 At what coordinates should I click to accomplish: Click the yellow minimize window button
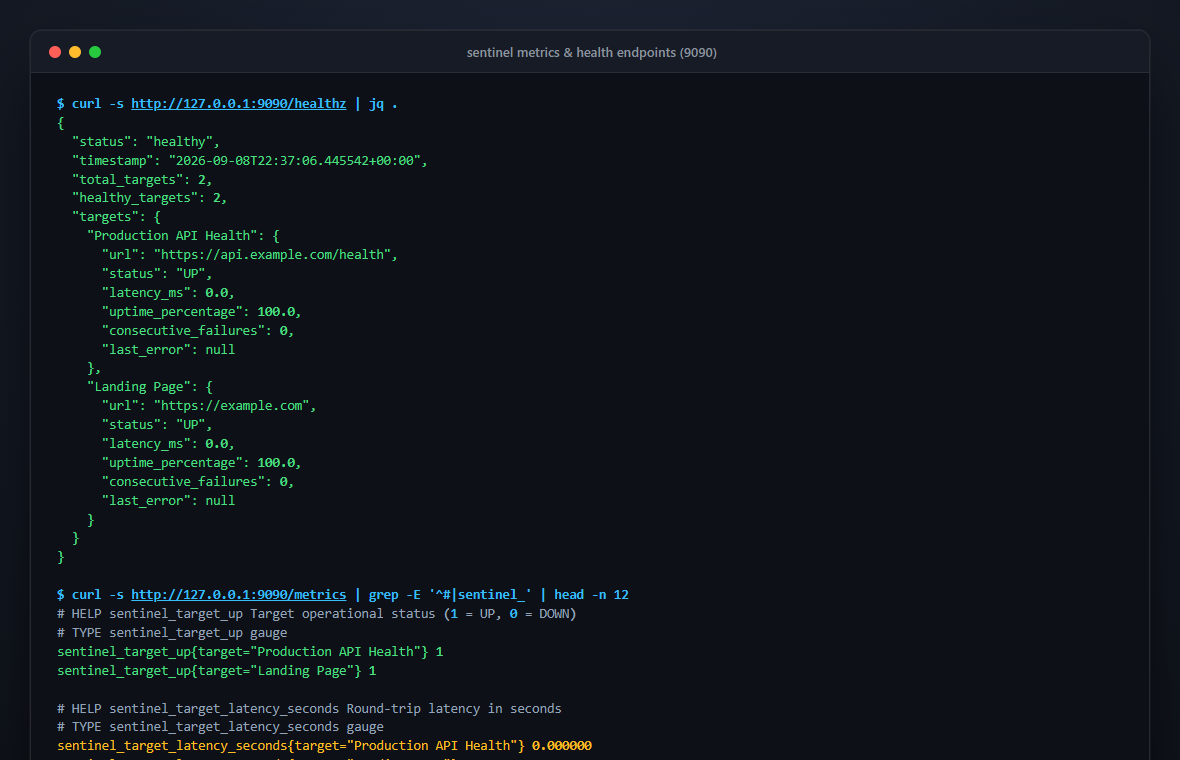(75, 52)
